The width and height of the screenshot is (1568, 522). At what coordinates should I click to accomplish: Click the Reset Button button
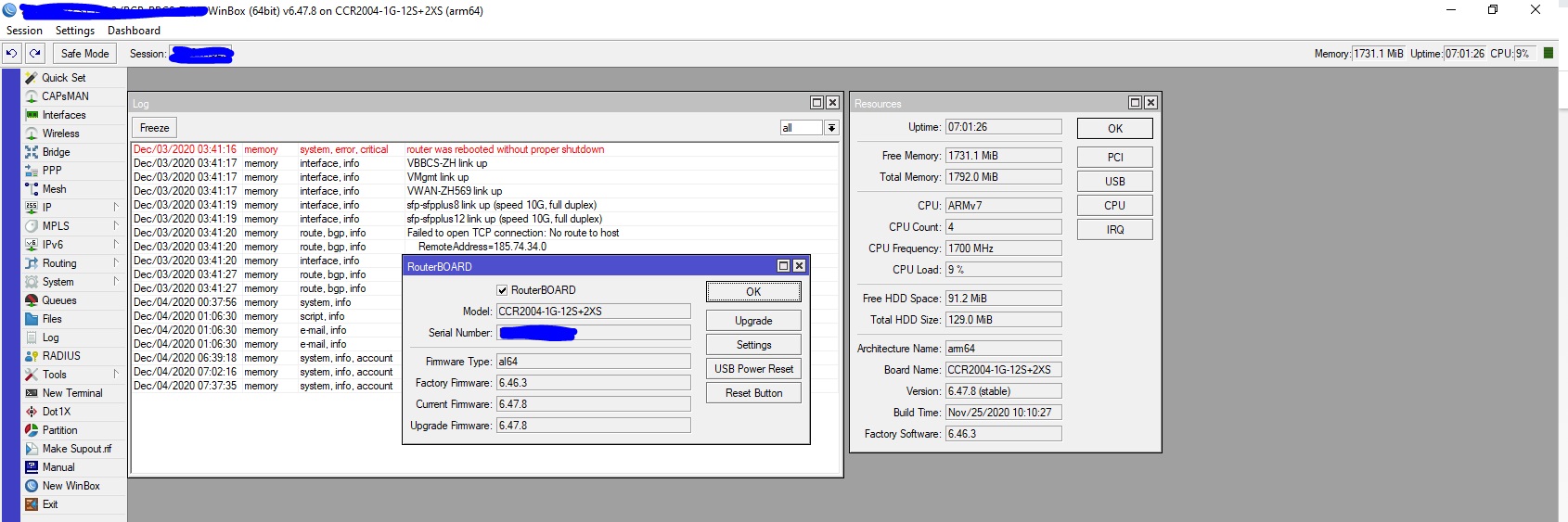pyautogui.click(x=753, y=393)
